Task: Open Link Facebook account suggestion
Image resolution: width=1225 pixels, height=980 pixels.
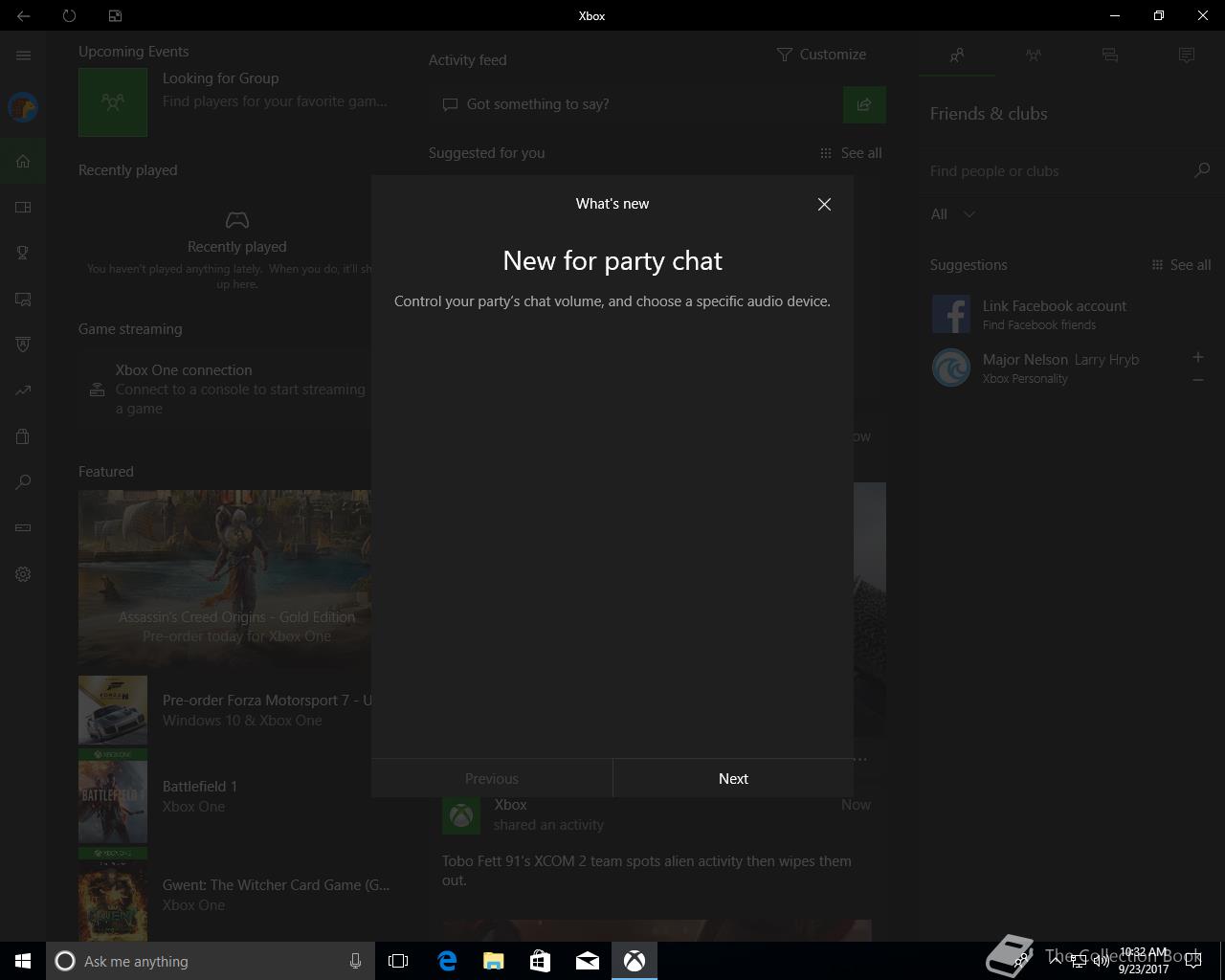Action: 1070,314
